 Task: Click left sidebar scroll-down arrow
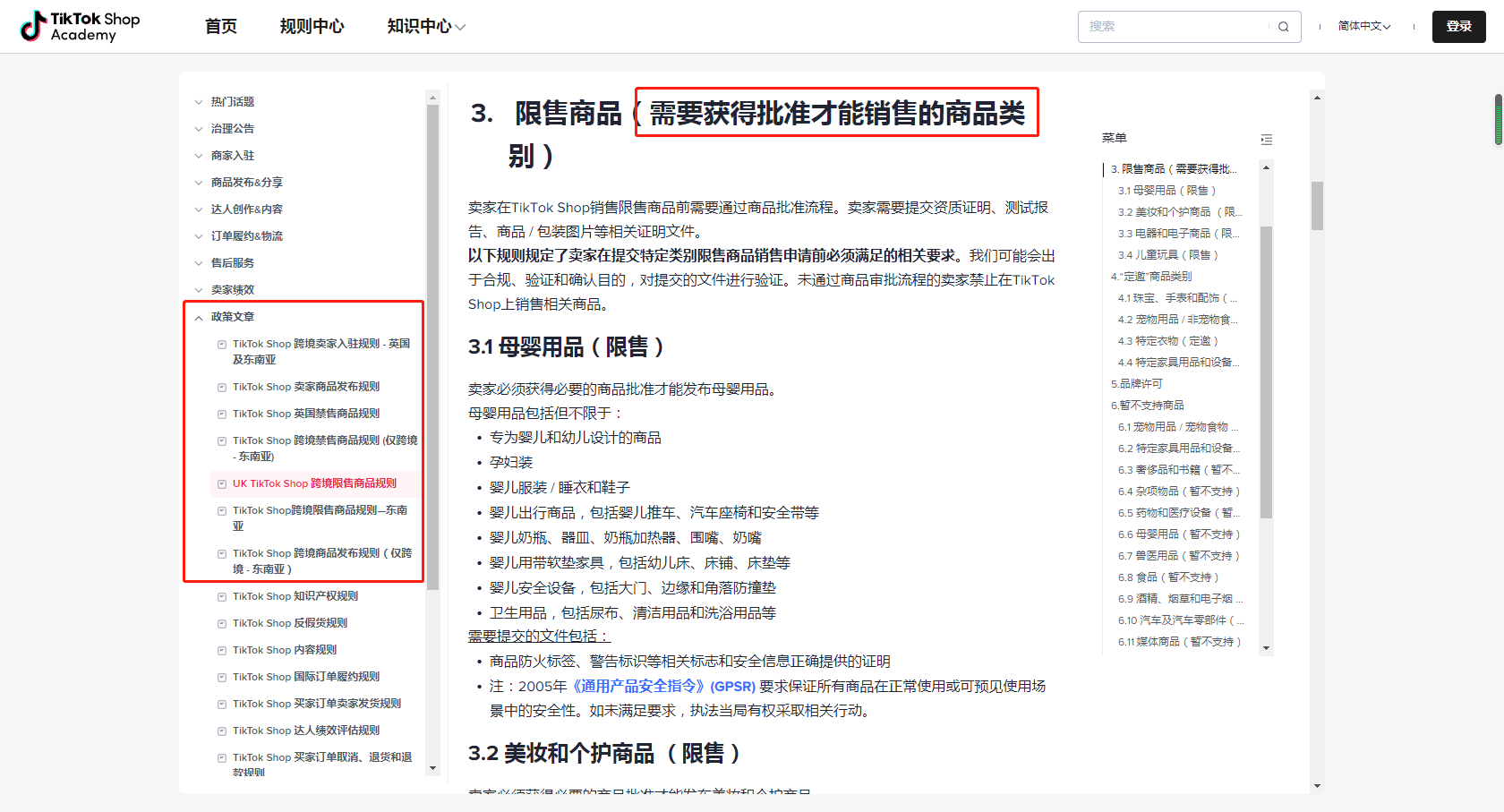(x=433, y=768)
